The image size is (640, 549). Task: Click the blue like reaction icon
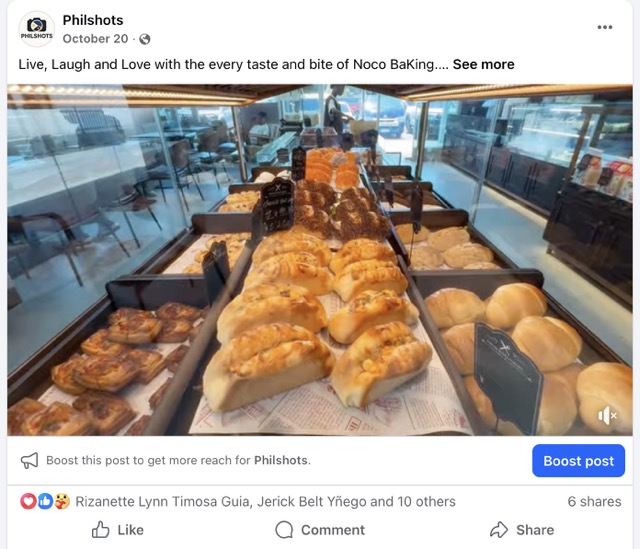(x=44, y=502)
